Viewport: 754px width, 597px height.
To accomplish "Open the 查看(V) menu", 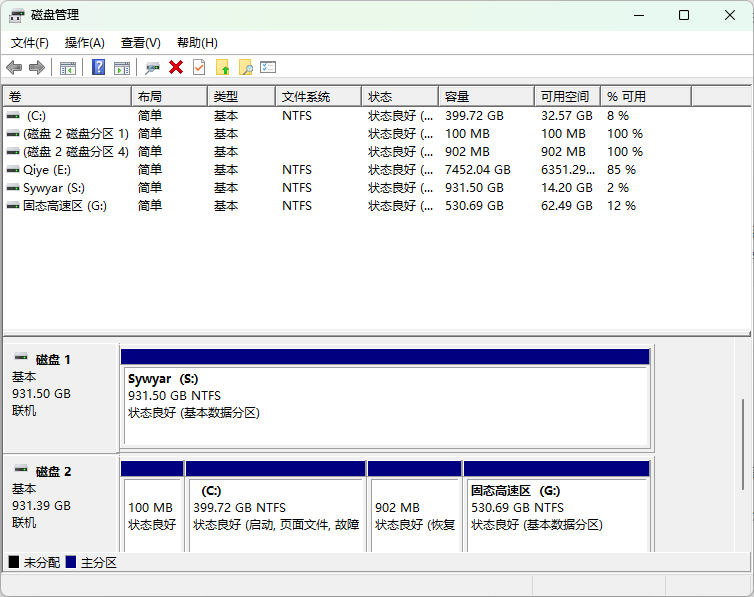I will [140, 43].
